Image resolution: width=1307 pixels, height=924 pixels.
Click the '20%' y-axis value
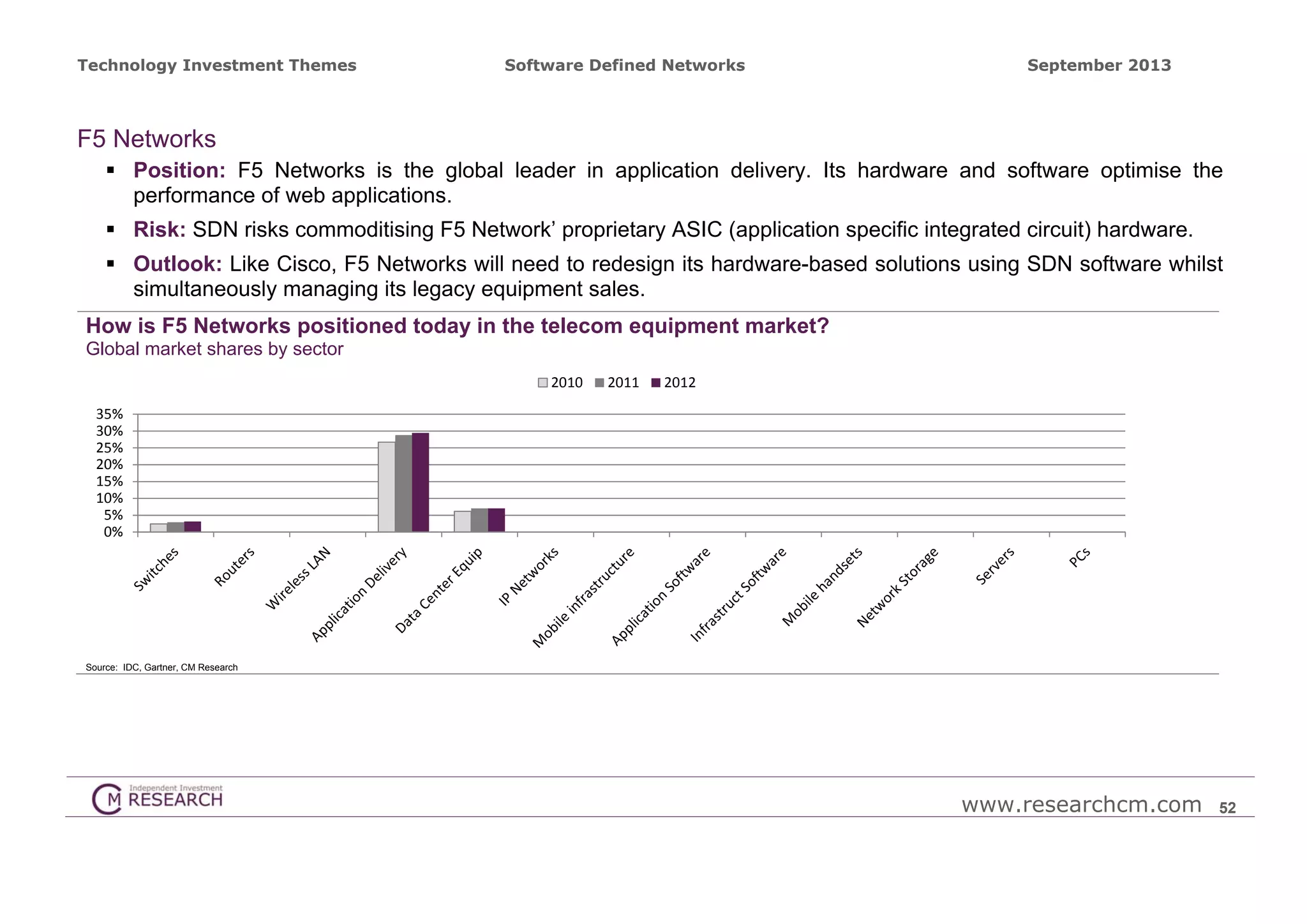[x=109, y=465]
